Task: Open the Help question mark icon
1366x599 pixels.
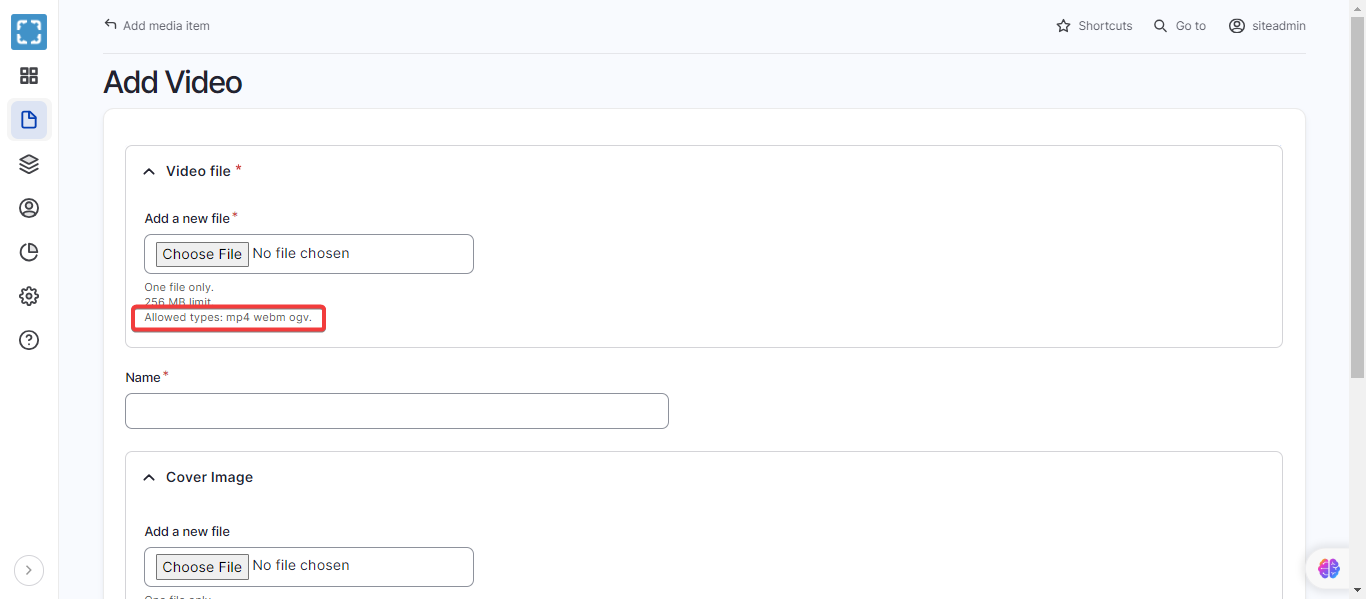Action: [29, 340]
